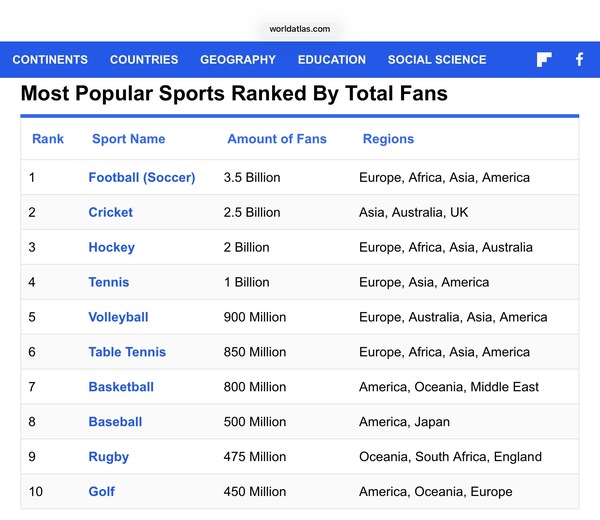Image resolution: width=600 pixels, height=520 pixels.
Task: Open the Volleyball link
Action: (x=118, y=317)
